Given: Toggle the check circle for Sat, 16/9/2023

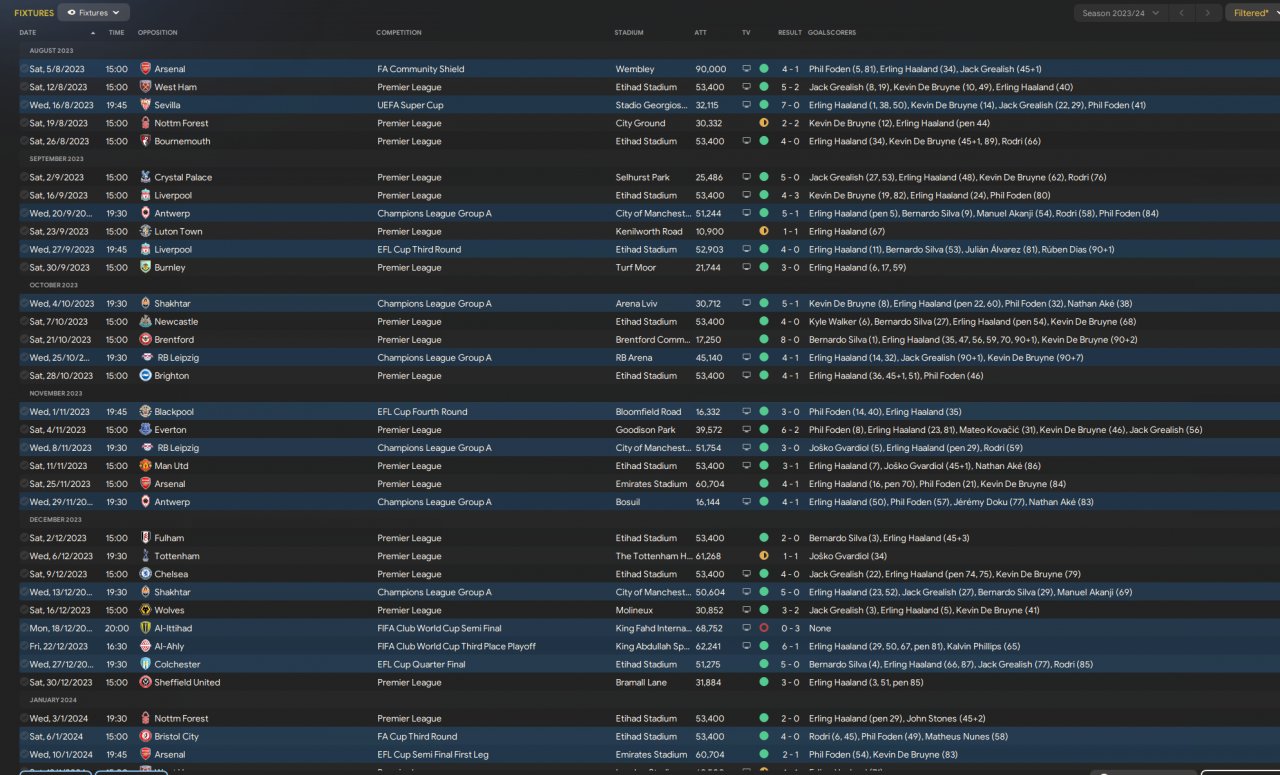Looking at the screenshot, I should coord(24,195).
